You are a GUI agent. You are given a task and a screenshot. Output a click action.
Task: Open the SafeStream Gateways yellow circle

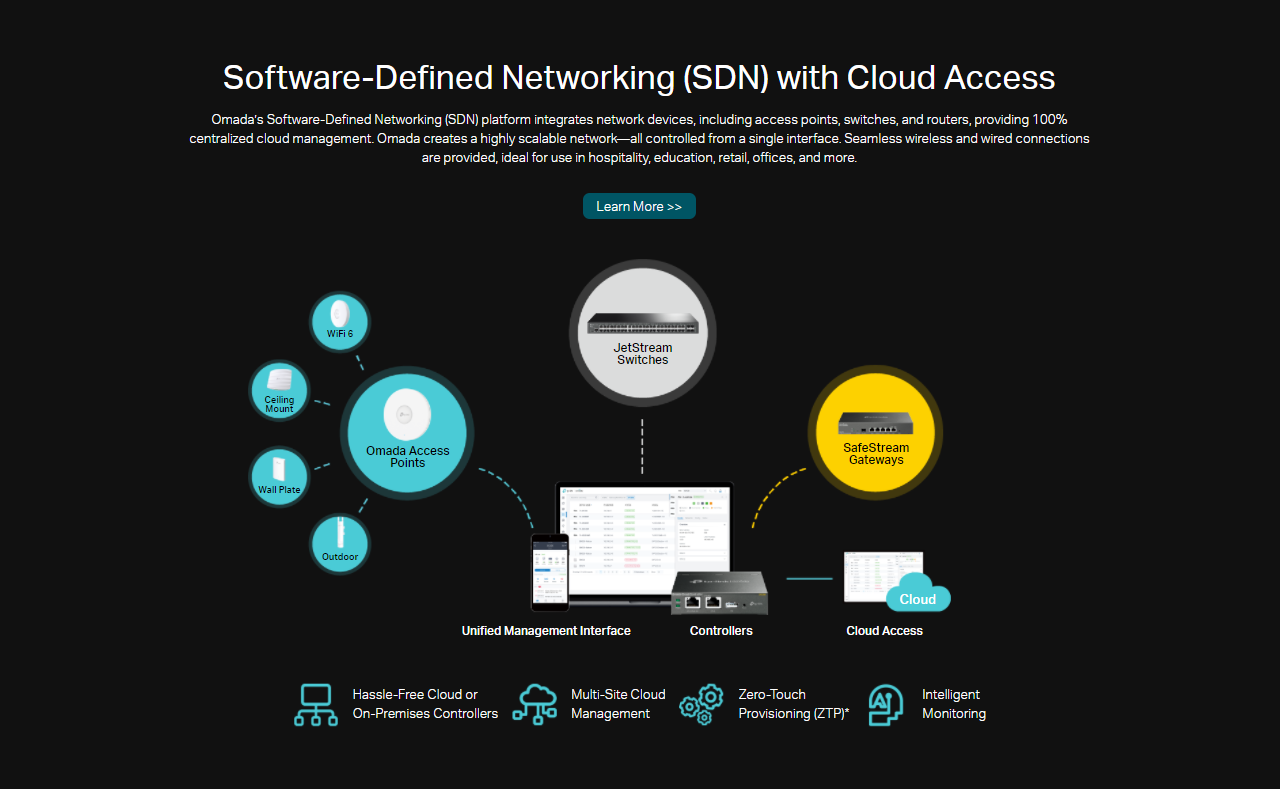coord(876,432)
